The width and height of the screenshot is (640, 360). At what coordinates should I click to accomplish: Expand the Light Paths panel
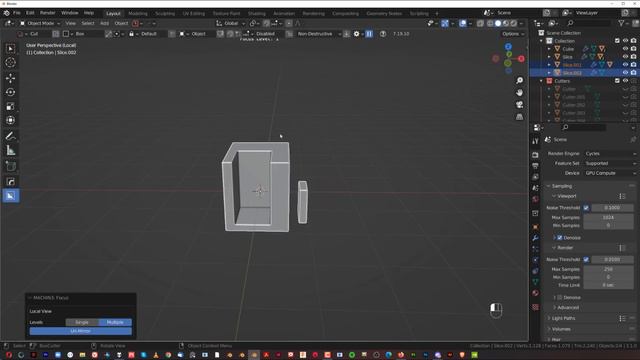(563, 318)
